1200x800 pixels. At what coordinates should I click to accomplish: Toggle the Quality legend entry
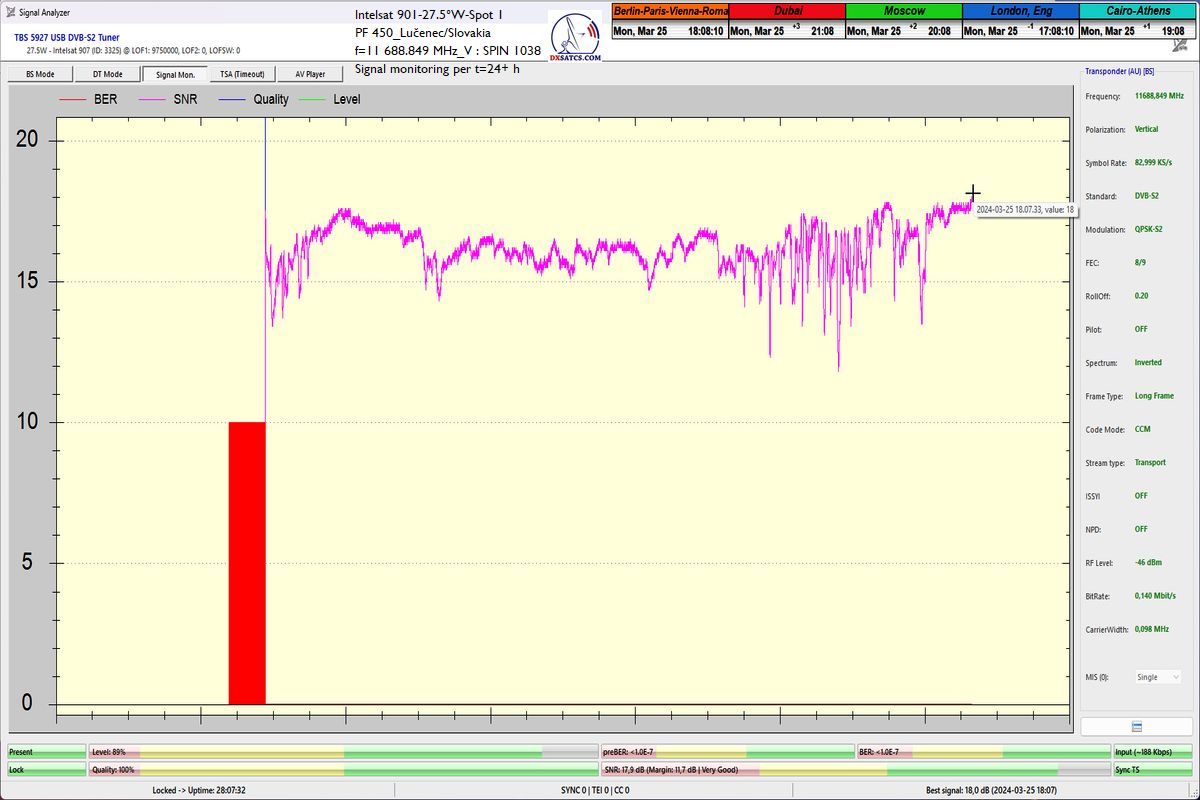coord(254,99)
